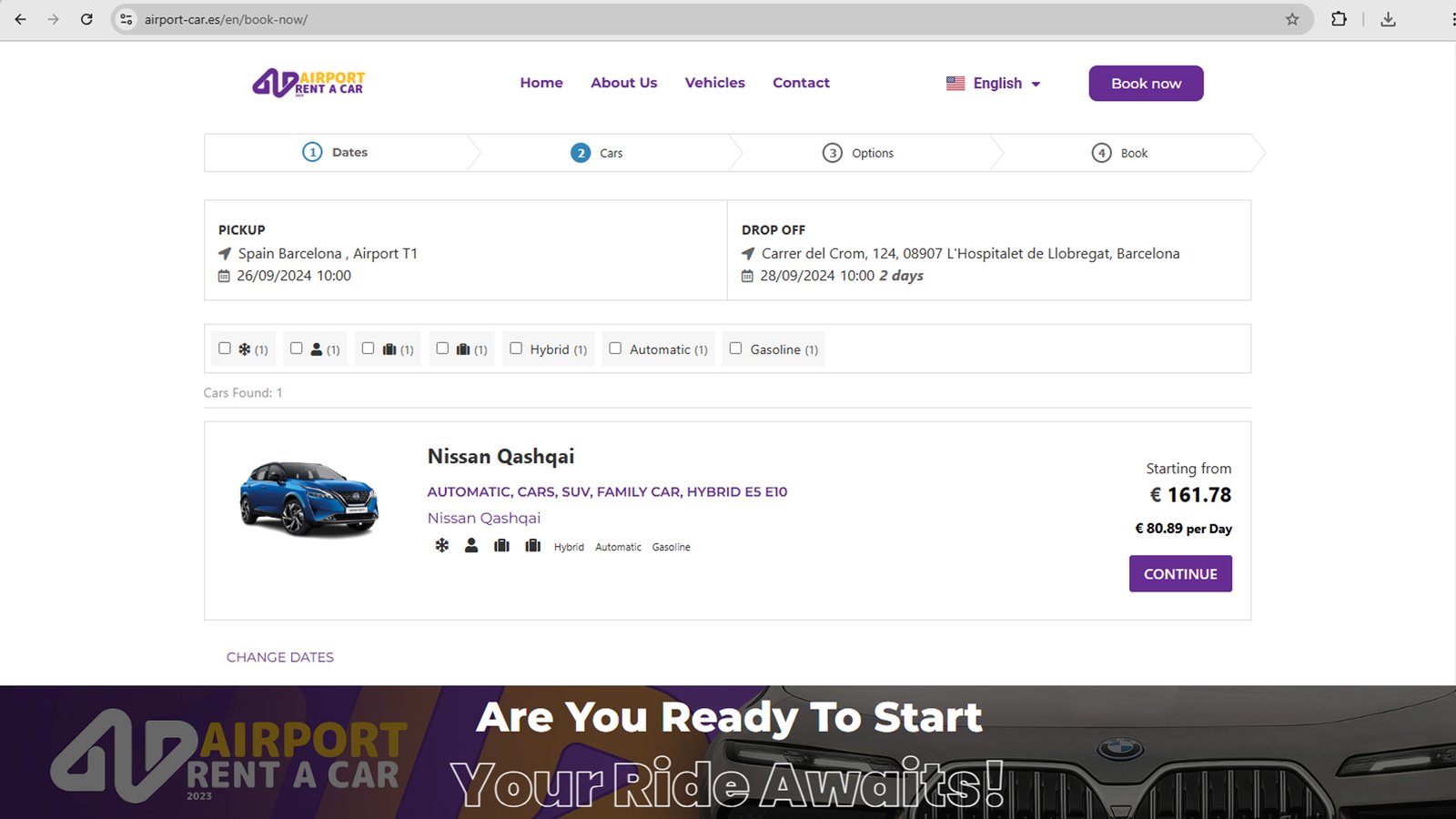Go to the Dates step tab
This screenshot has width=1456, height=819.
(x=335, y=153)
